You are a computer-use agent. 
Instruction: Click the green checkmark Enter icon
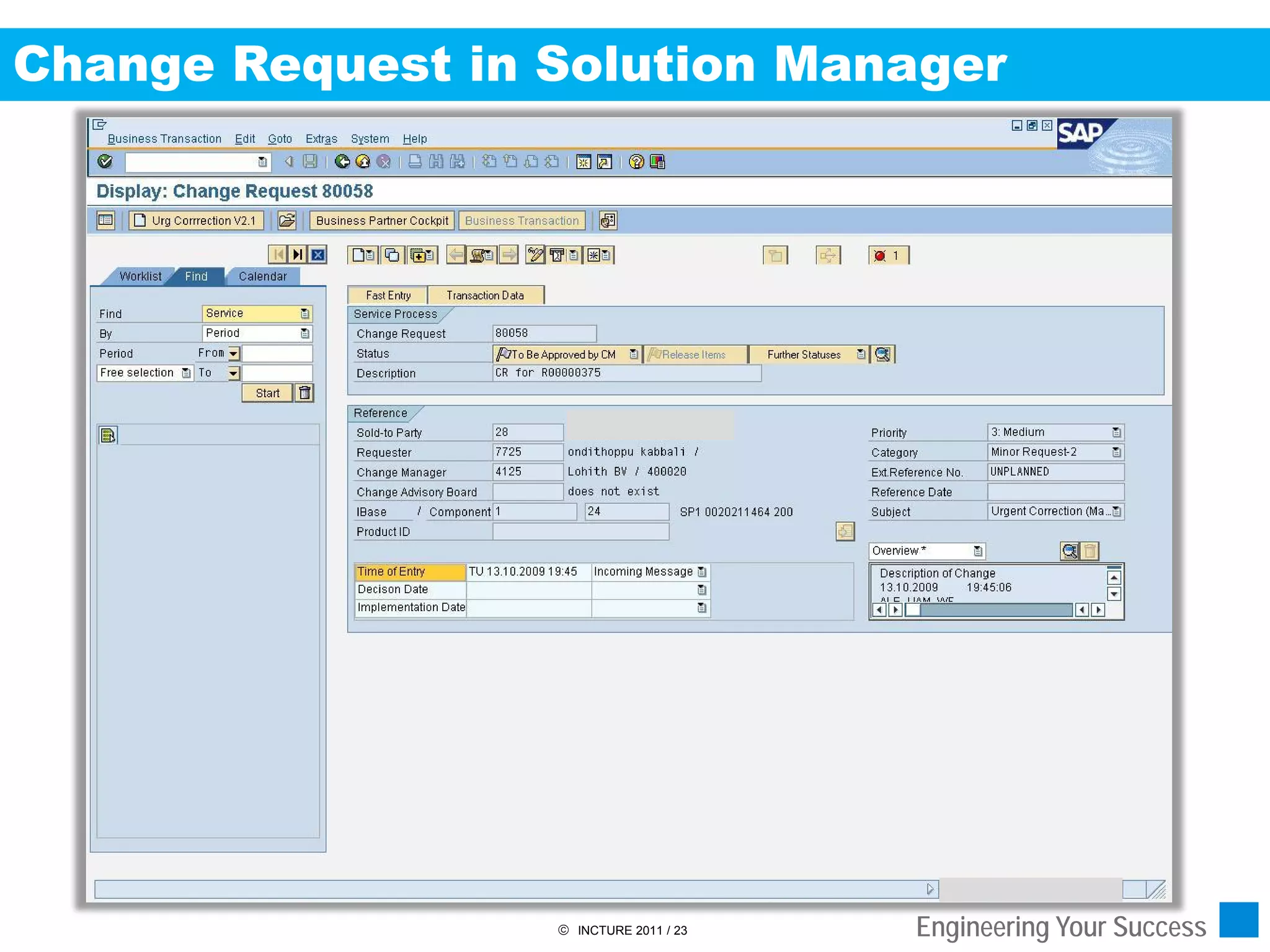click(x=105, y=162)
